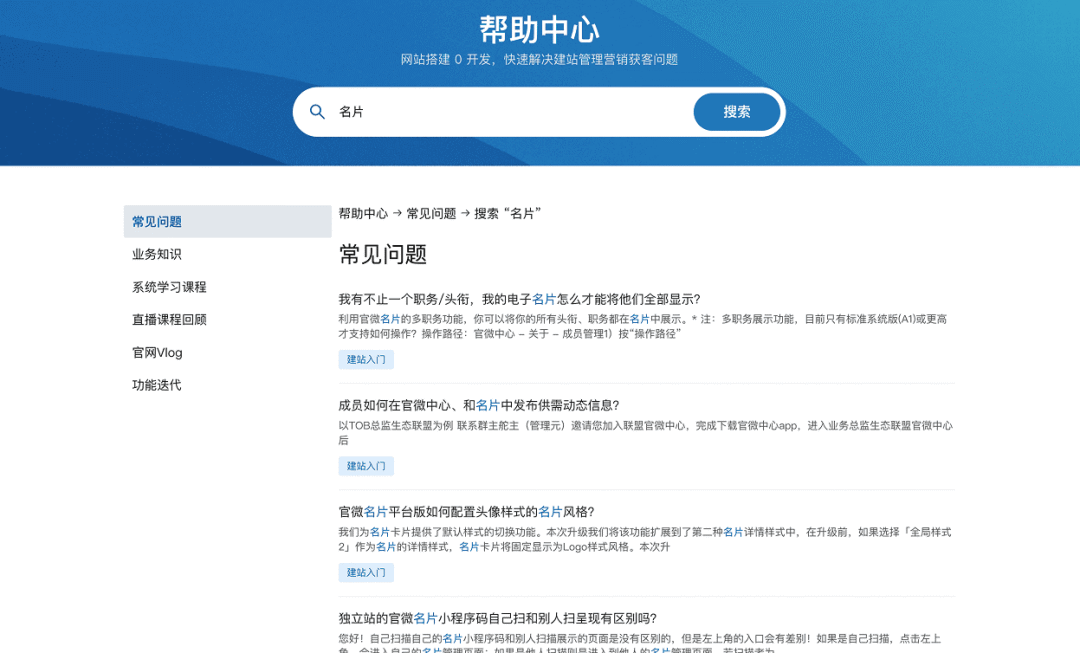Click the 帮助中心 page title in banner
1080x653 pixels.
coord(539,28)
